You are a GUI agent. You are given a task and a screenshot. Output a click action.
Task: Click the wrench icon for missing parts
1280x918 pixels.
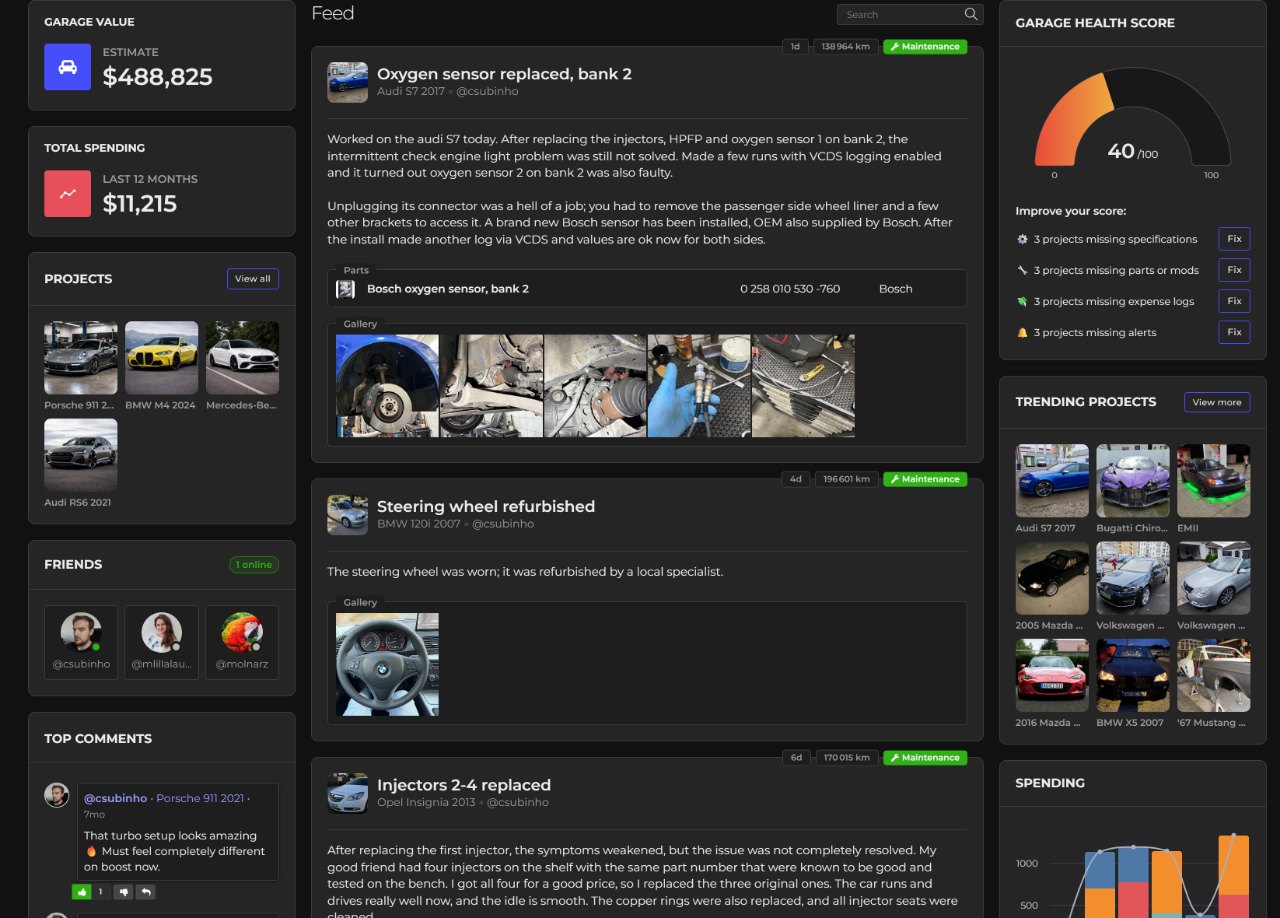point(1022,270)
